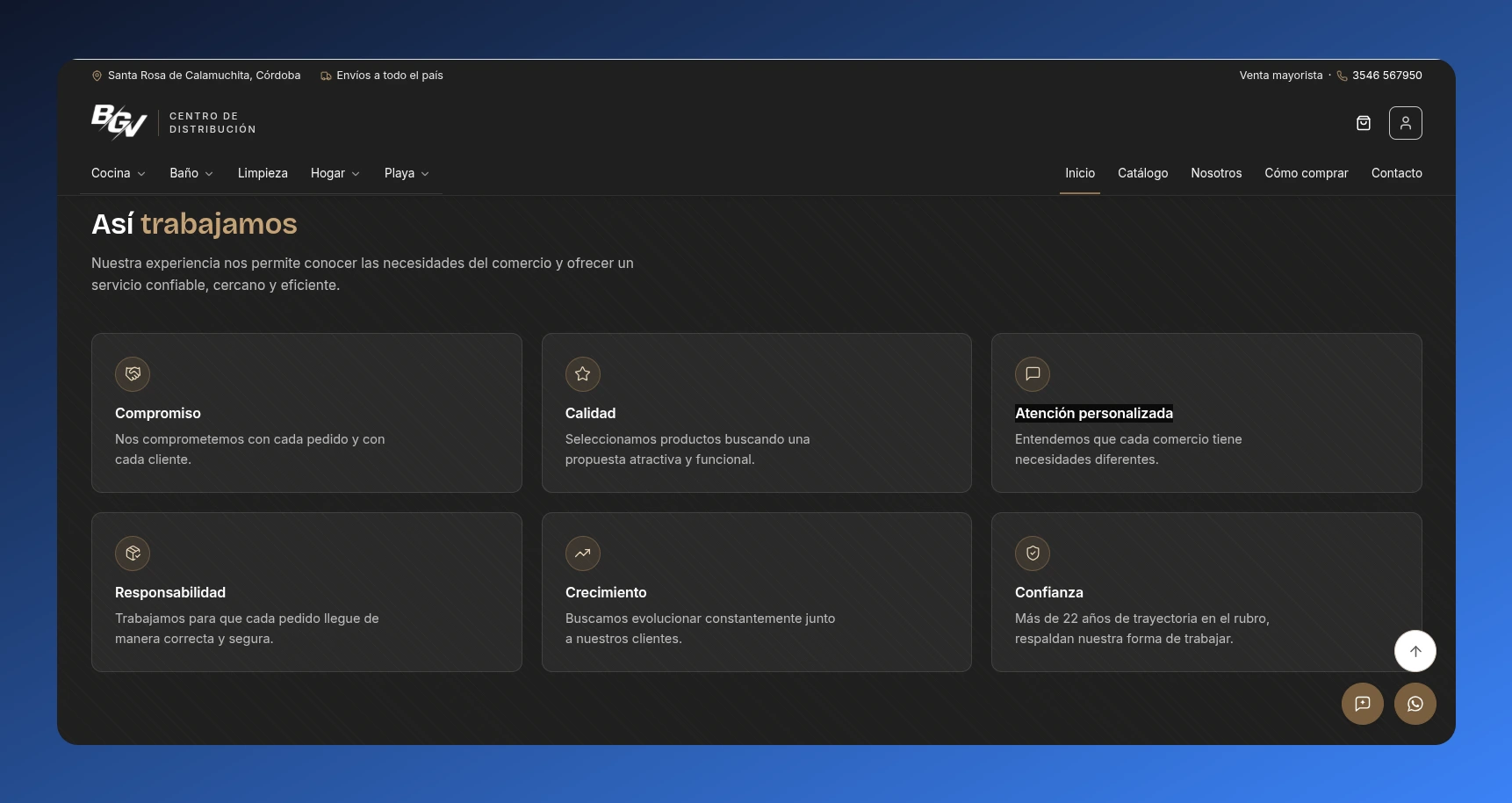Image resolution: width=1512 pixels, height=803 pixels.
Task: Expand the Playa category dropdown
Action: (407, 173)
